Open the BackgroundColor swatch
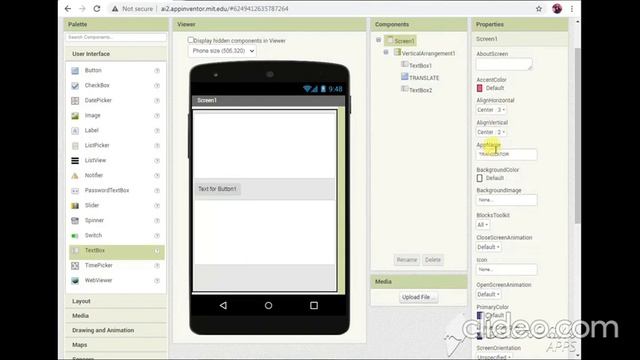The height and width of the screenshot is (360, 640). 480,178
